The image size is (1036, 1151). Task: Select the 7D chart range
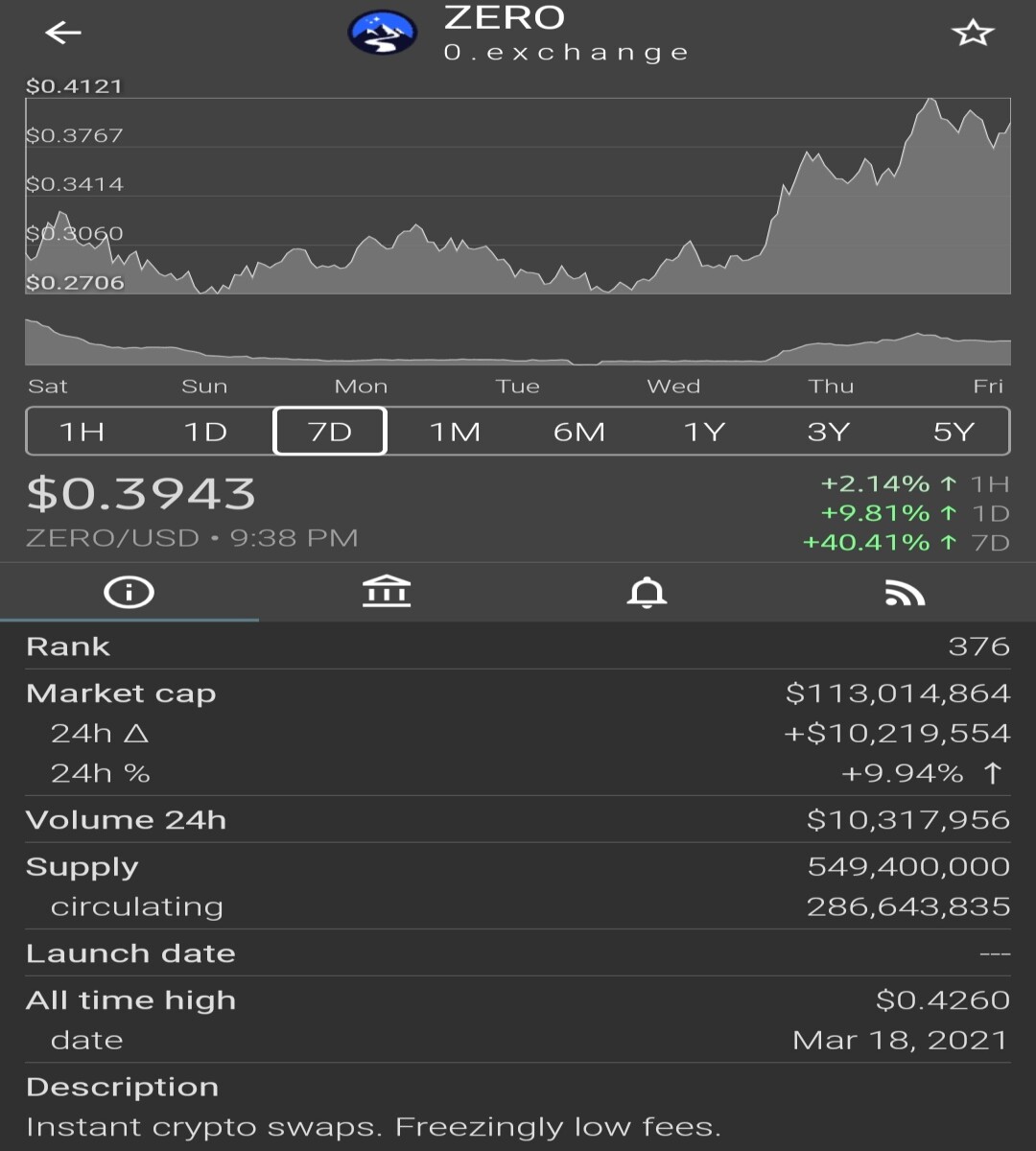330,432
